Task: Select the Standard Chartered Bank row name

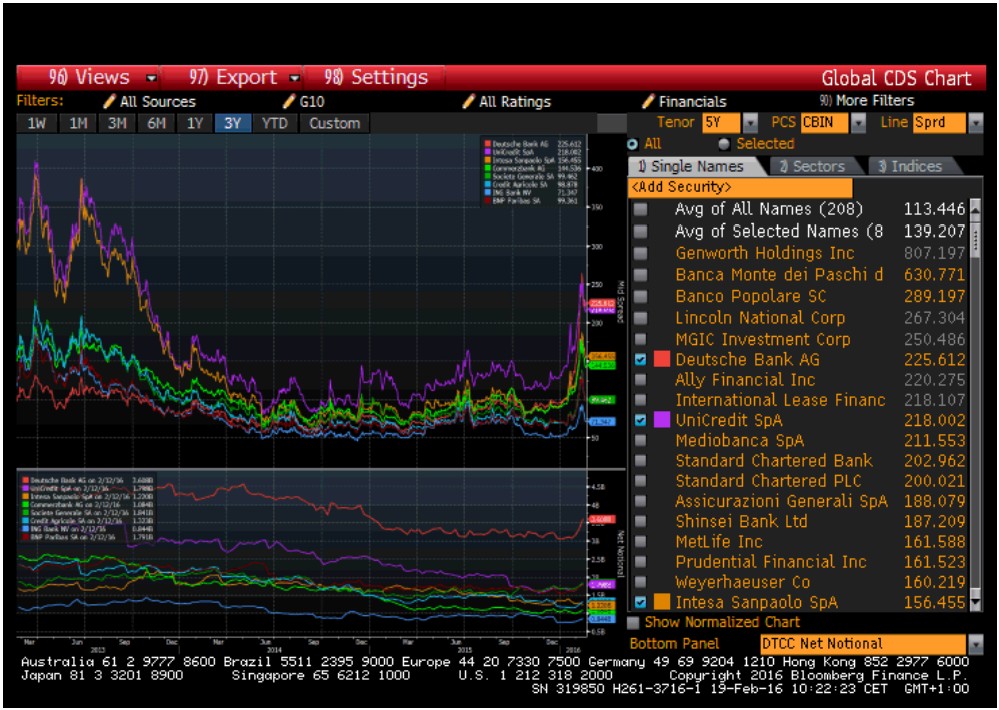Action: [x=774, y=461]
